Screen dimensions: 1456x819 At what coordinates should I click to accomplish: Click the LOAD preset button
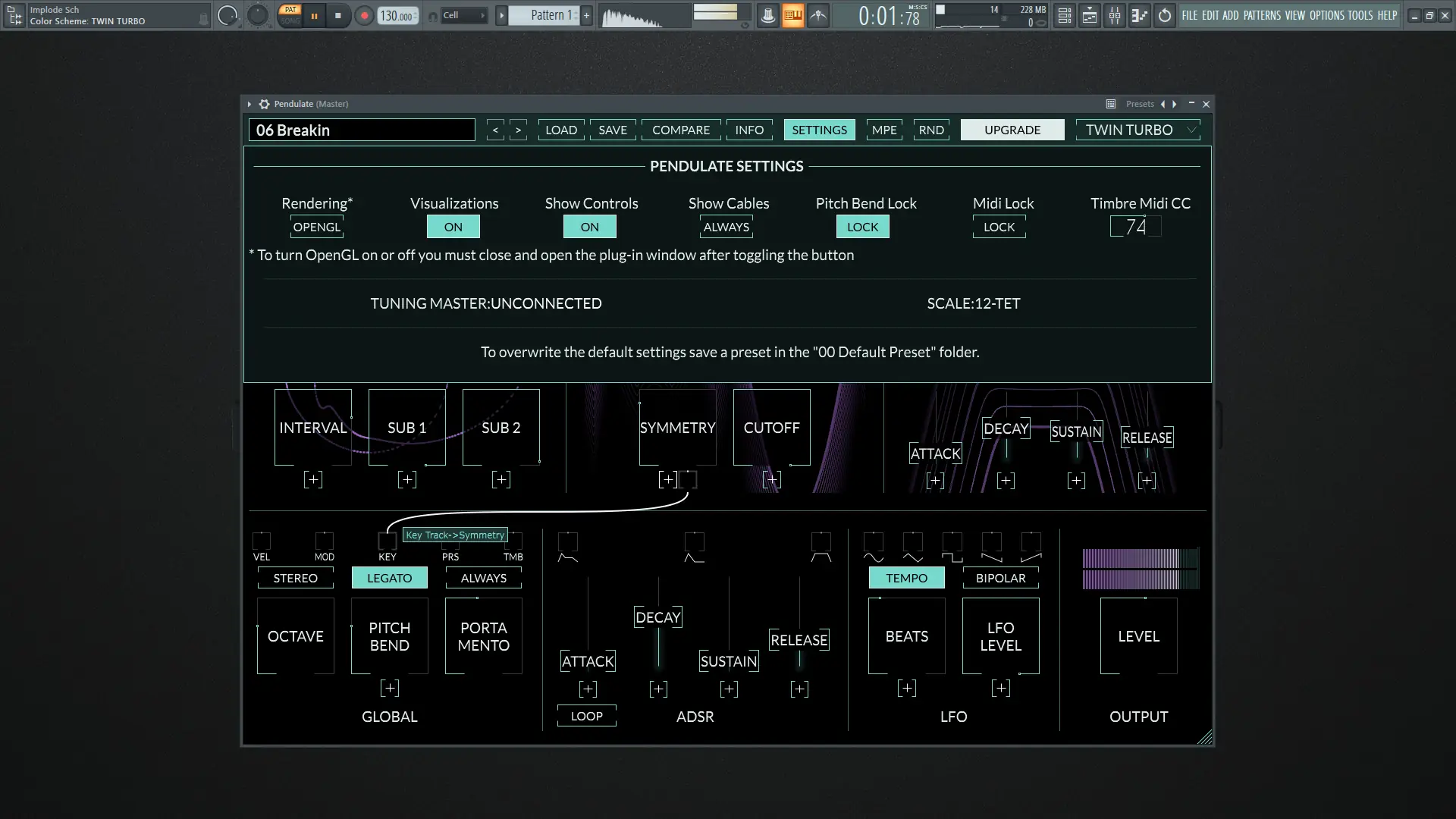560,130
